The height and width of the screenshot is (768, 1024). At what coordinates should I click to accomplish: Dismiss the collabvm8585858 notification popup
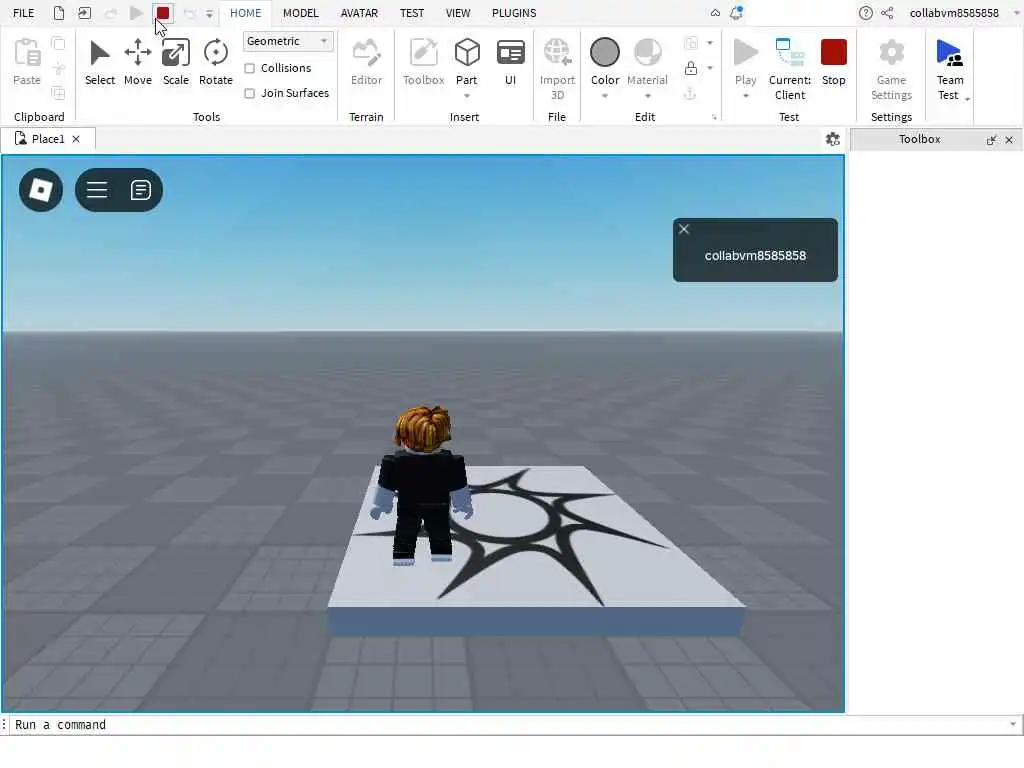coord(684,229)
